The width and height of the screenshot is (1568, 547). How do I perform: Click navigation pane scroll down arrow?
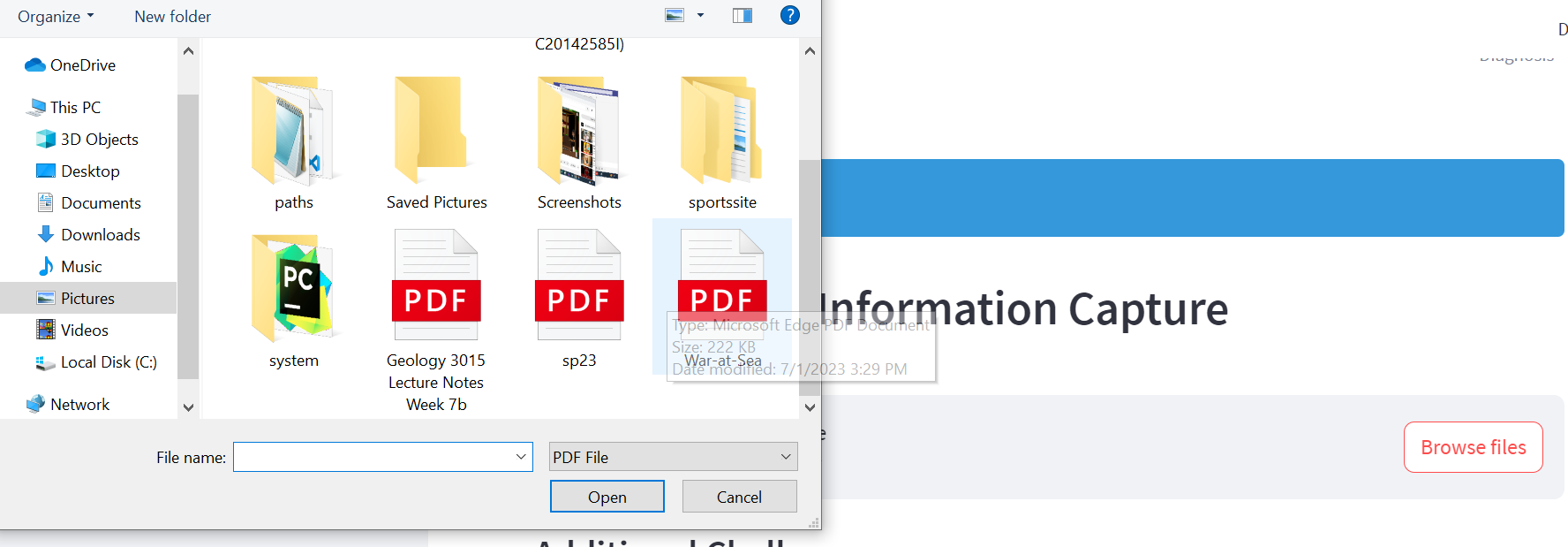(188, 407)
